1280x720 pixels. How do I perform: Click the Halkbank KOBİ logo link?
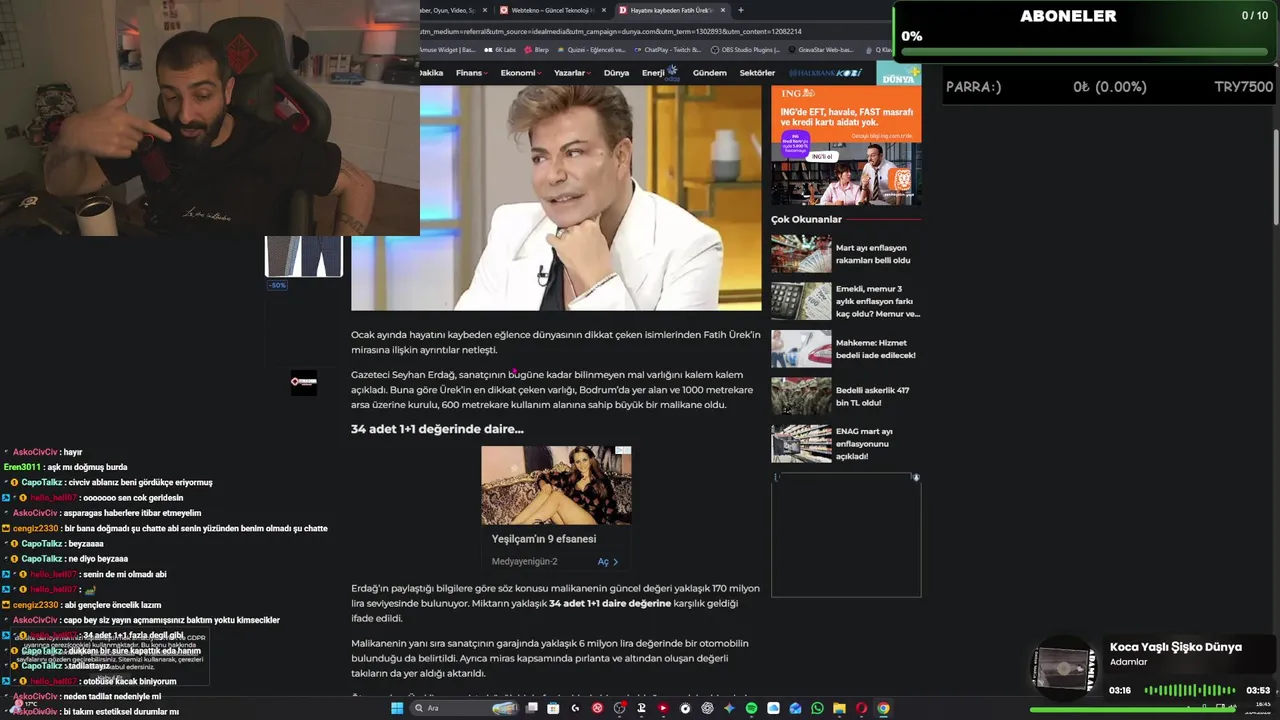[825, 73]
